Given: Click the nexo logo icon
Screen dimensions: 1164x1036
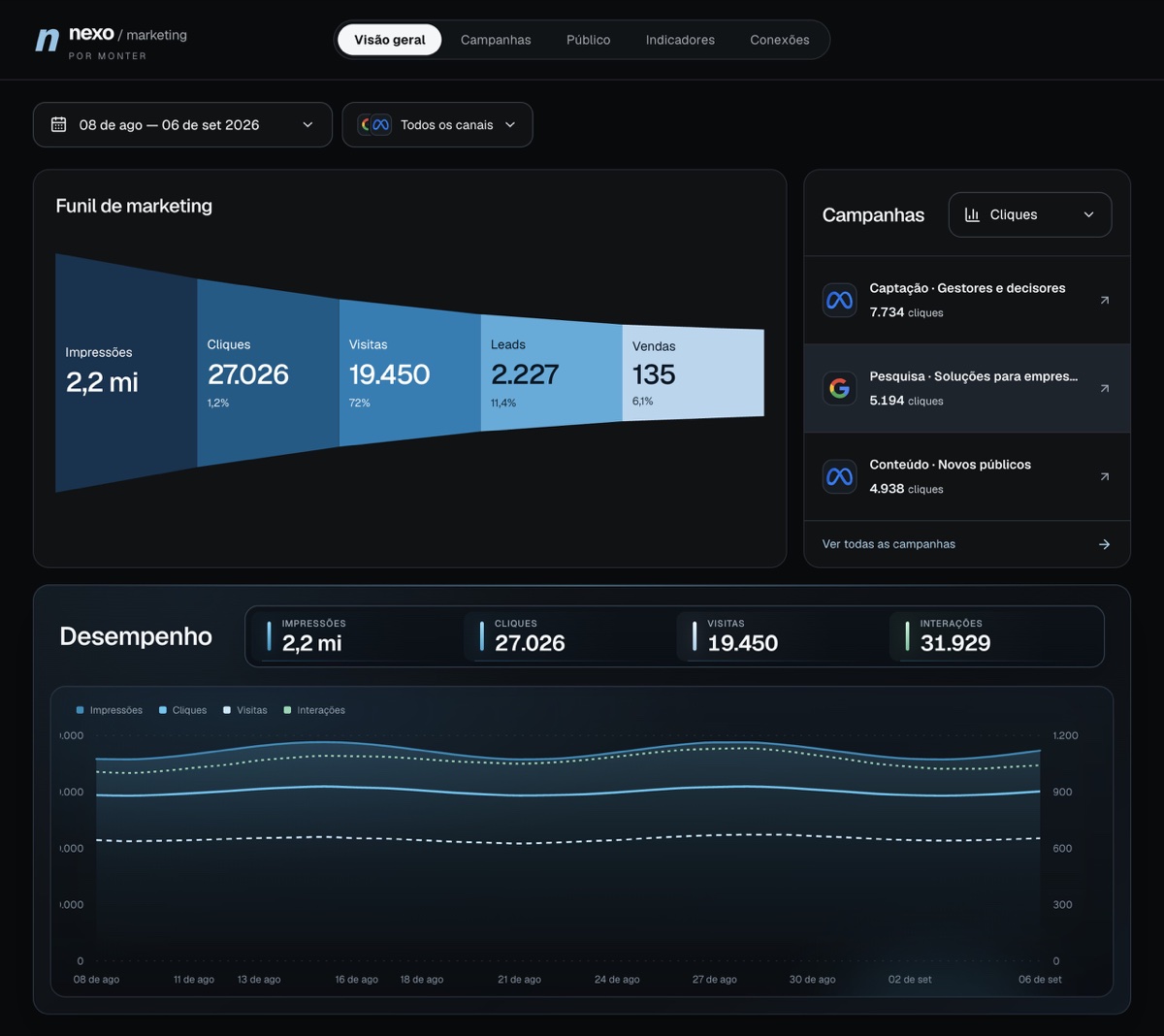Looking at the screenshot, I should point(48,40).
